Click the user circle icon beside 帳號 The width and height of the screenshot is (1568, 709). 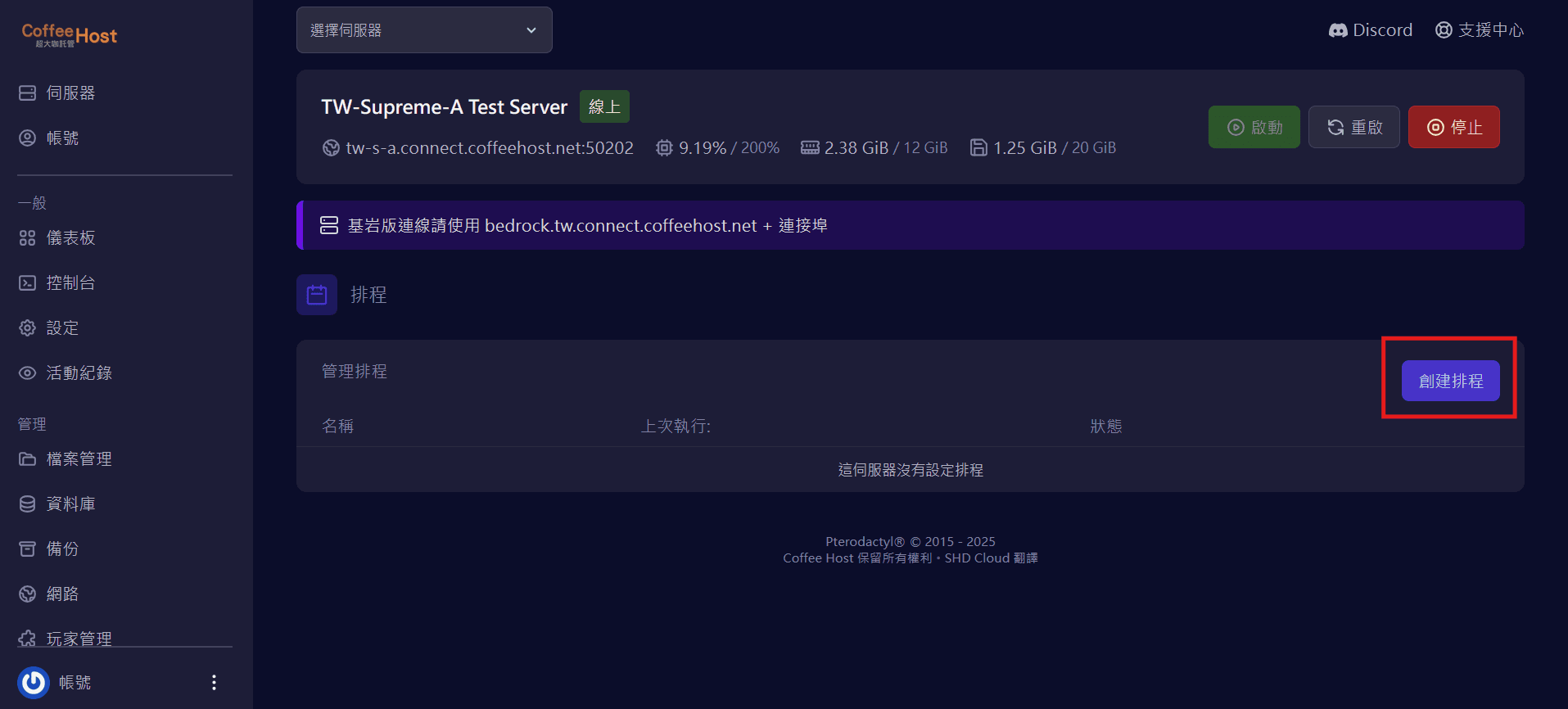(27, 138)
